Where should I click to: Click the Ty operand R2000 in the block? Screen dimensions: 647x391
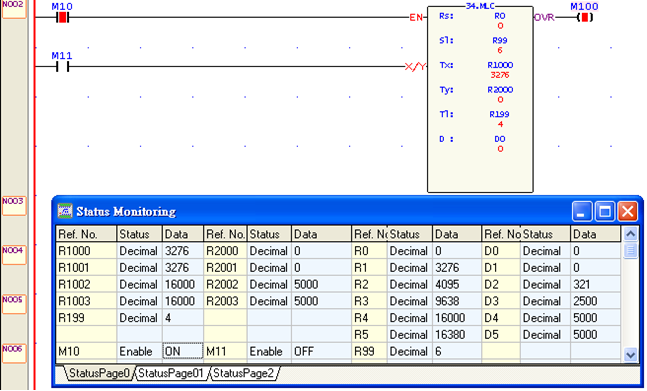pyautogui.click(x=500, y=90)
